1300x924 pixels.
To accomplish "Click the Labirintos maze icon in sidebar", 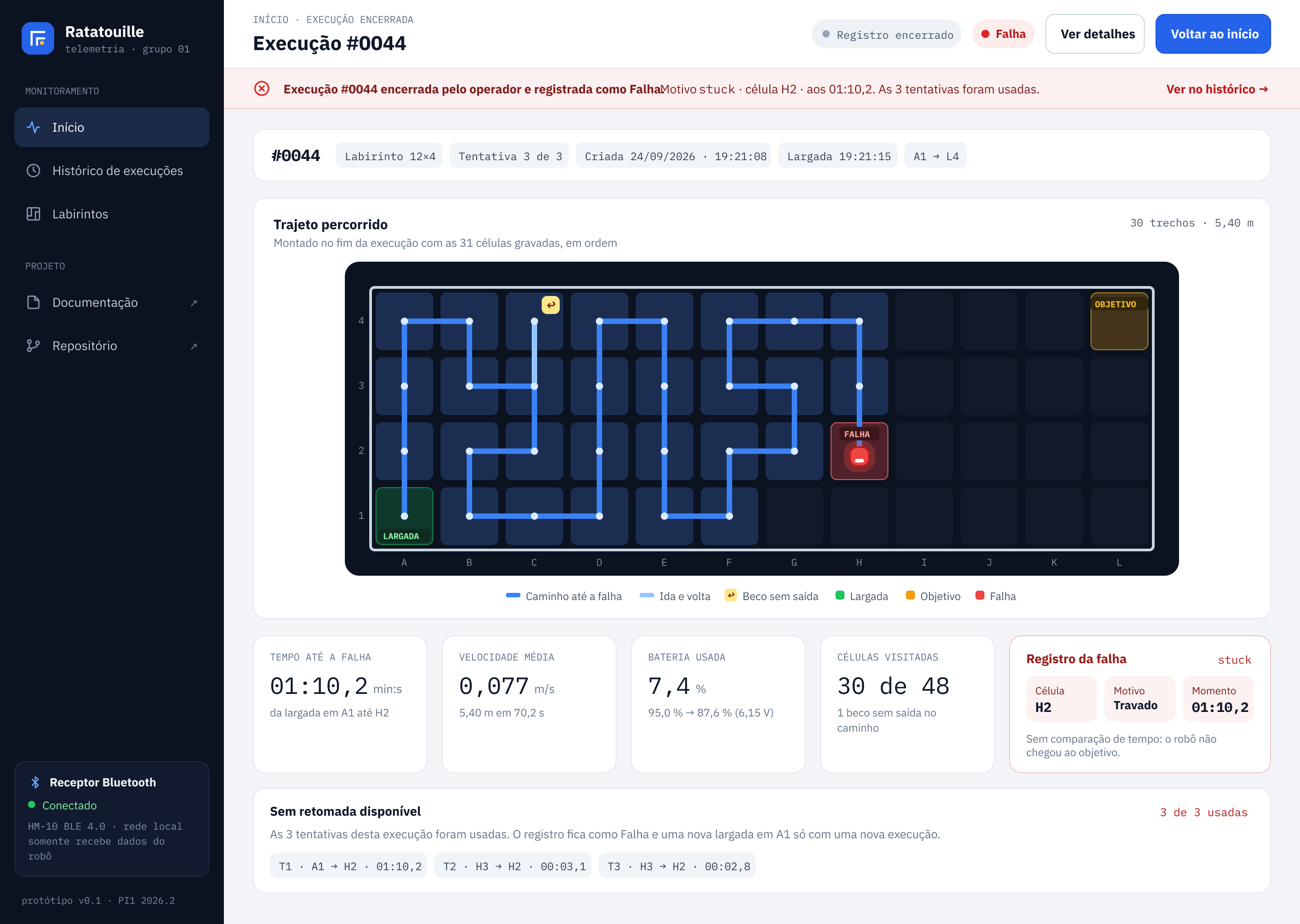I will pos(33,214).
